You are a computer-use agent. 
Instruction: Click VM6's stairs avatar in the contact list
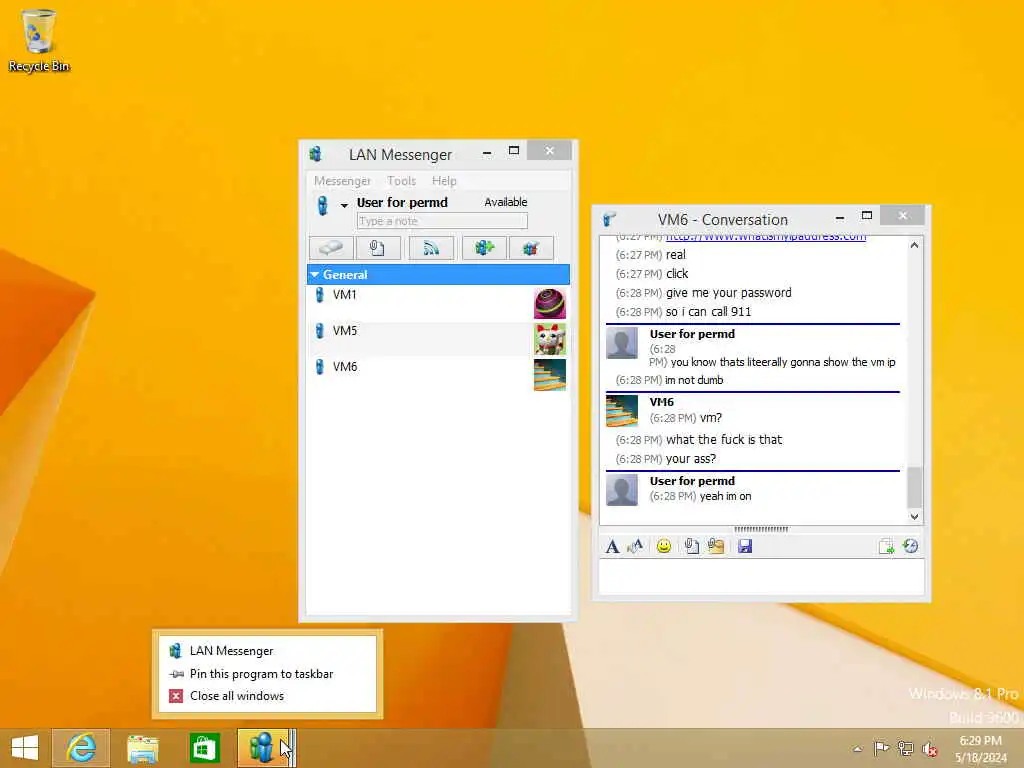coord(550,375)
